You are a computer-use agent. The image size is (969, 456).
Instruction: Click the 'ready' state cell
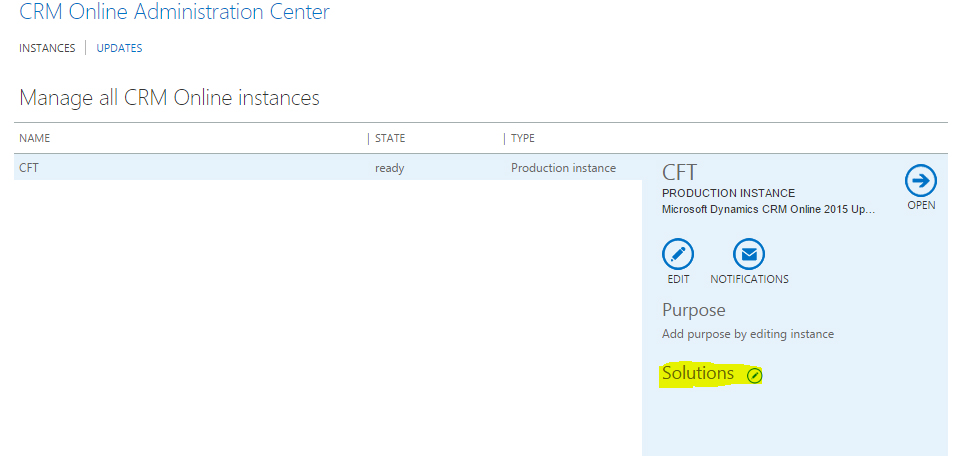pyautogui.click(x=390, y=168)
